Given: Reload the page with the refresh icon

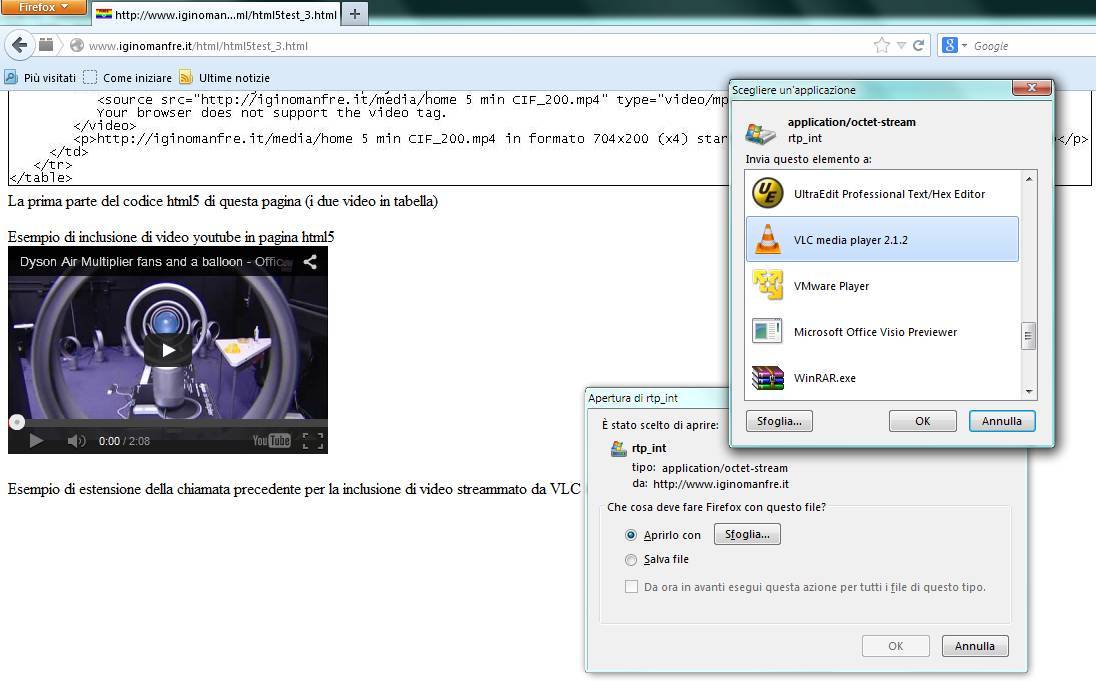Looking at the screenshot, I should 918,45.
